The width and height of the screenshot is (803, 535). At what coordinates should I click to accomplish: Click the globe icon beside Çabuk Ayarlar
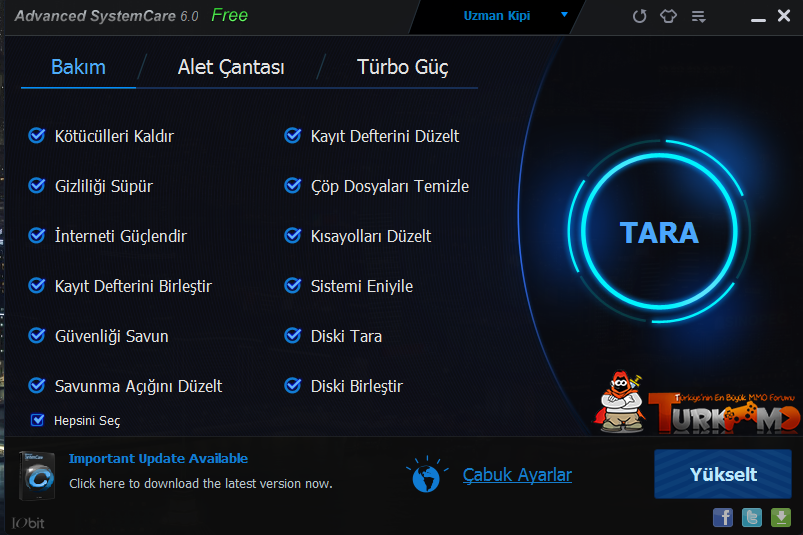pos(426,476)
